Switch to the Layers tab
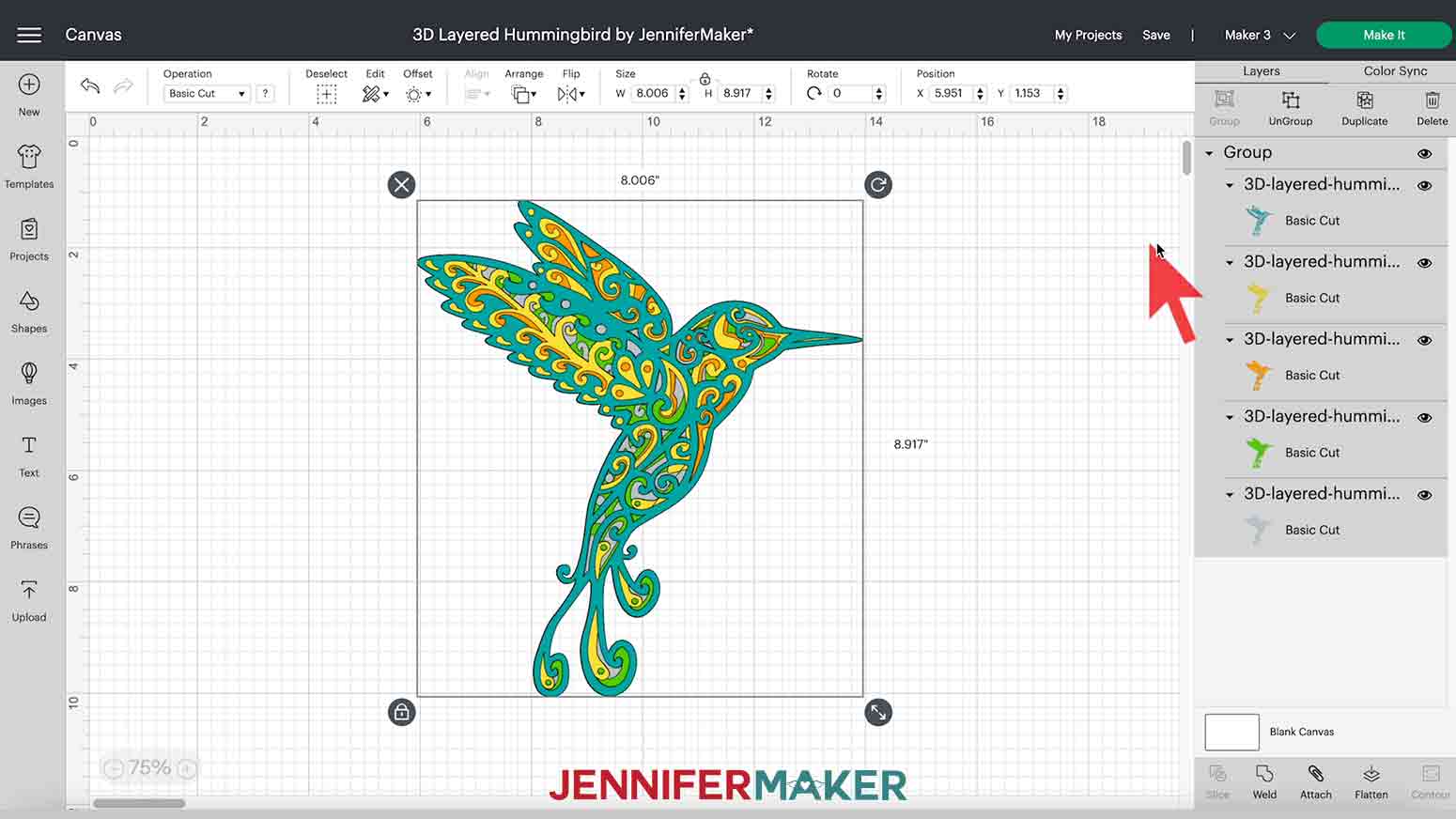 click(1261, 71)
